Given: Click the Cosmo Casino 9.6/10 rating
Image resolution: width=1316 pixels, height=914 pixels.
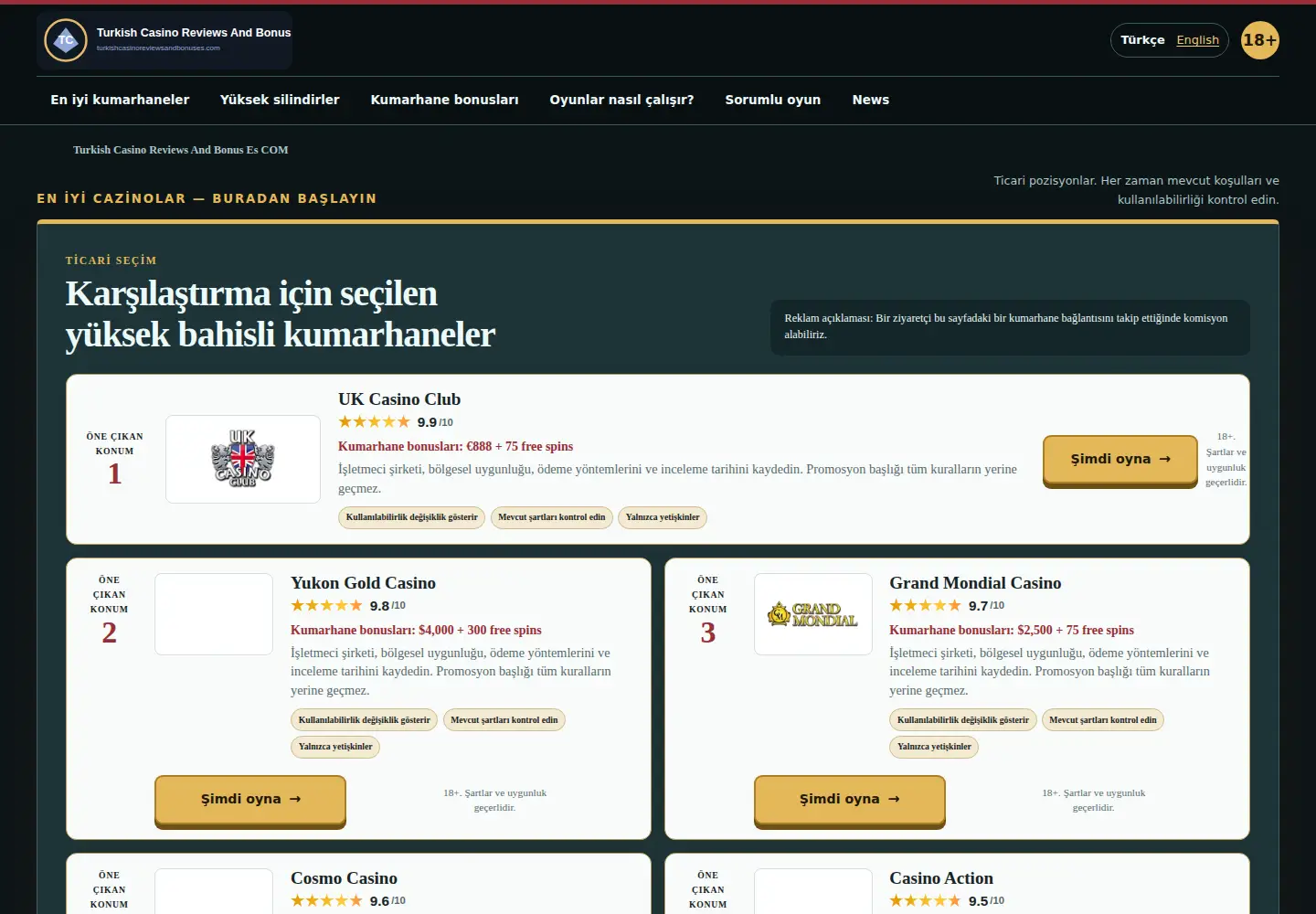Looking at the screenshot, I should [x=348, y=901].
